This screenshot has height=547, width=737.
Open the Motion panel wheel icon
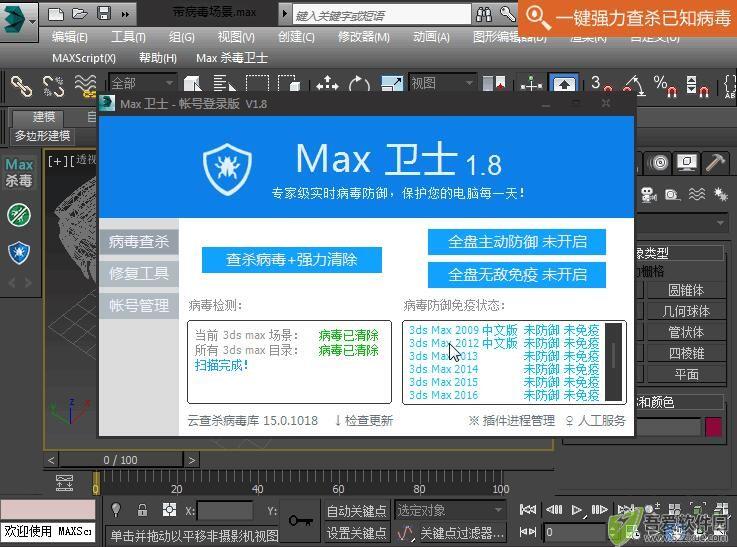(x=659, y=163)
